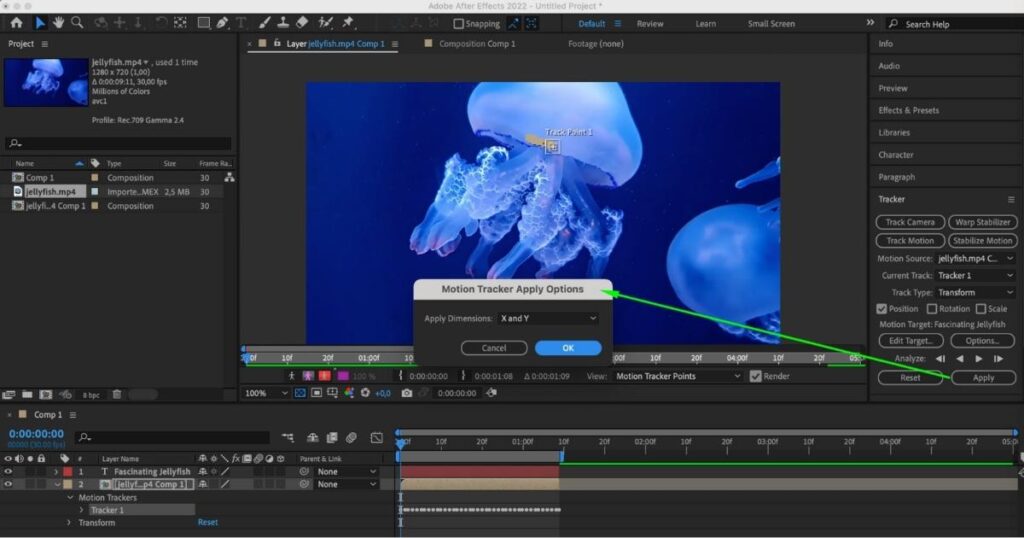1024x538 pixels.
Task: Open the Track Type dropdown
Action: (975, 292)
